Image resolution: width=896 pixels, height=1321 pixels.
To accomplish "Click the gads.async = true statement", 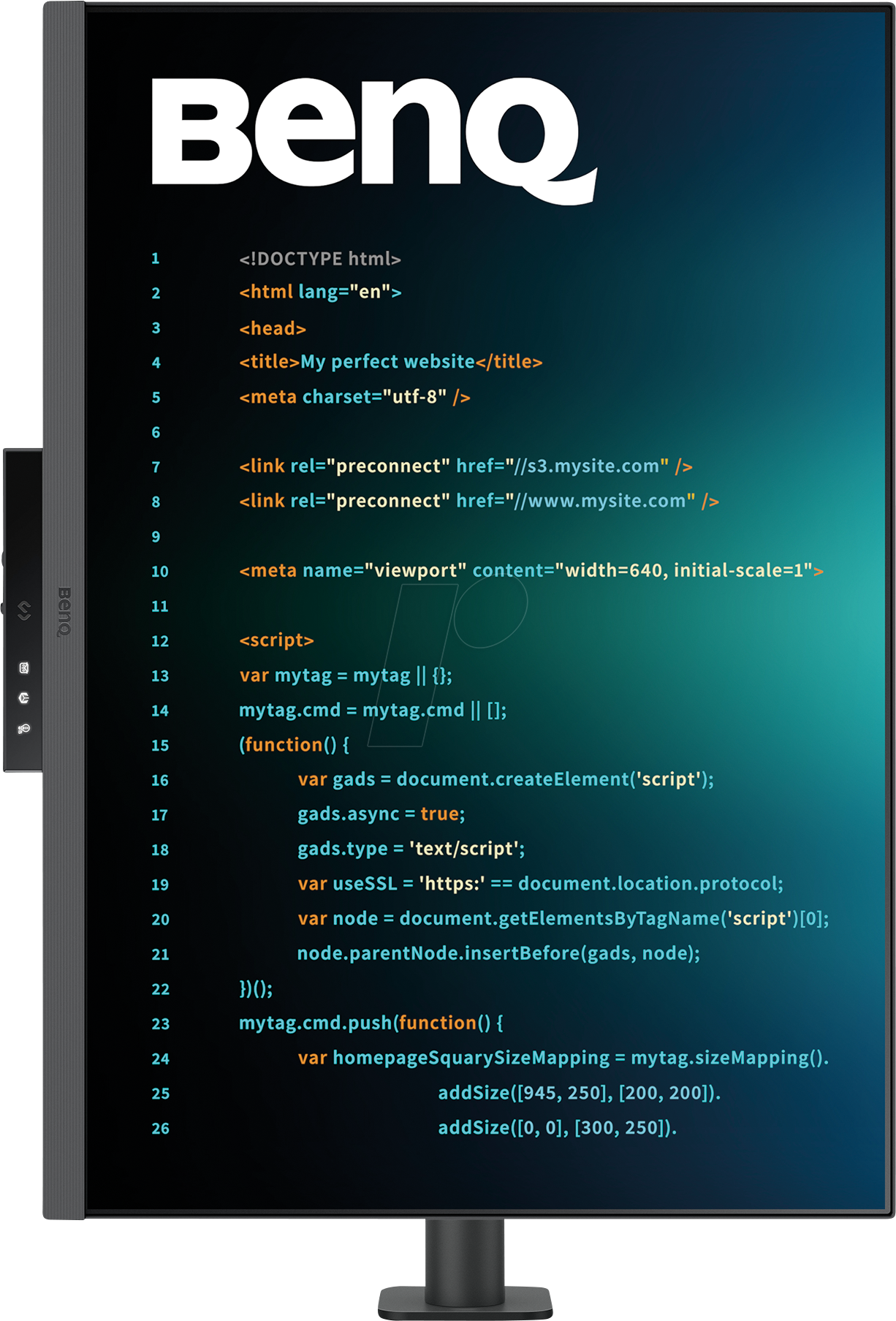I will 381,814.
